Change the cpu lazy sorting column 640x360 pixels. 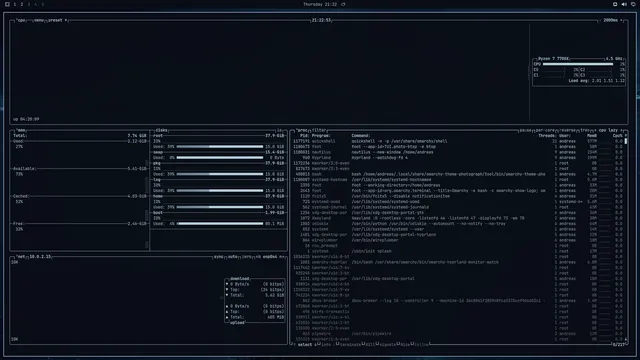[608, 130]
